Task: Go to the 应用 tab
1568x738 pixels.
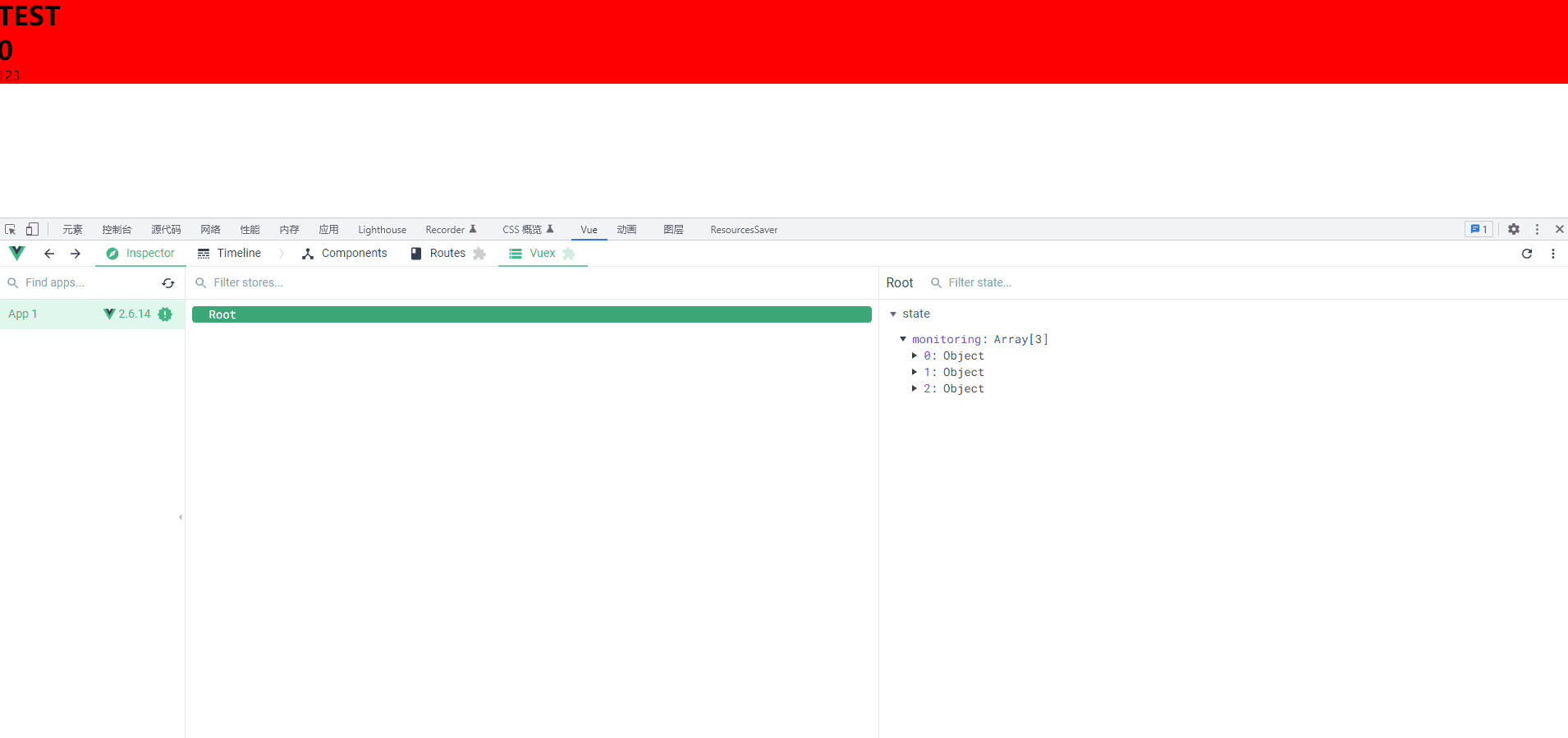Action: click(328, 230)
